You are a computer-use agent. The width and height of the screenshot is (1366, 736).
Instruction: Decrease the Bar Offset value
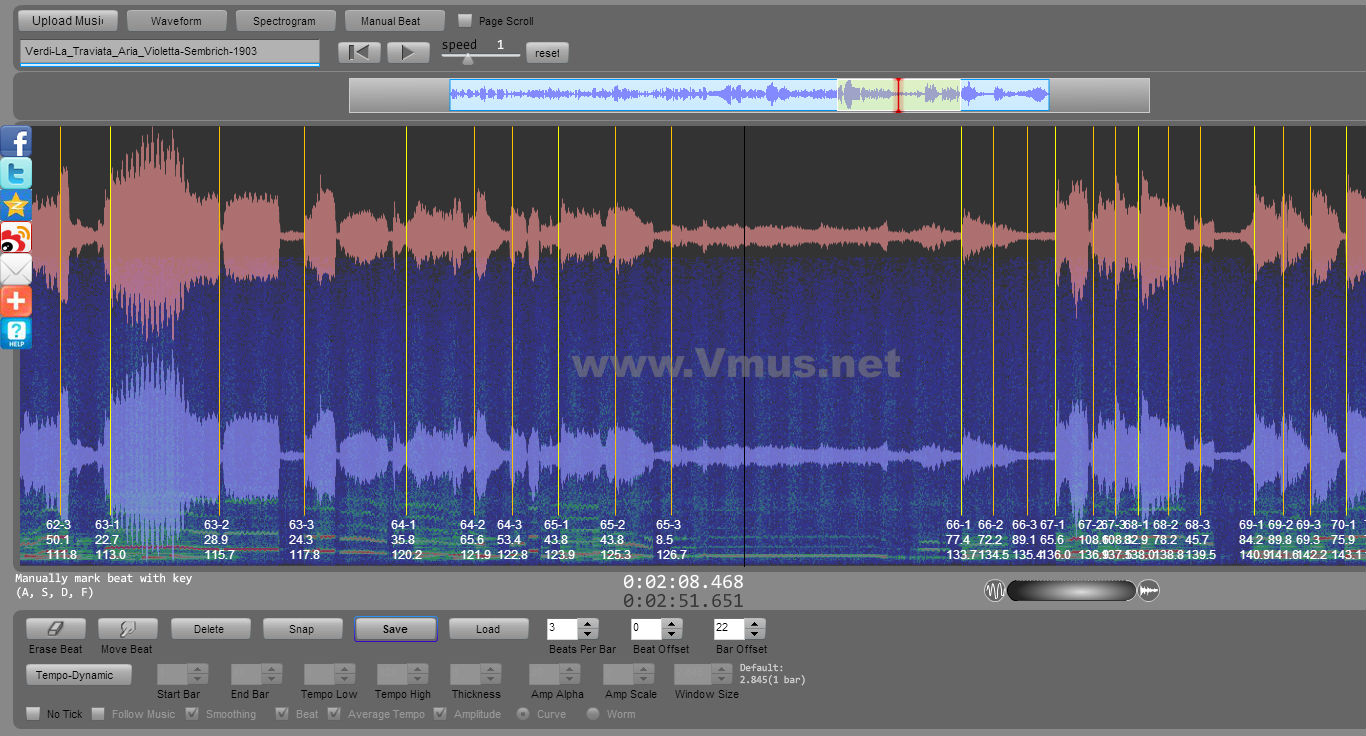755,634
